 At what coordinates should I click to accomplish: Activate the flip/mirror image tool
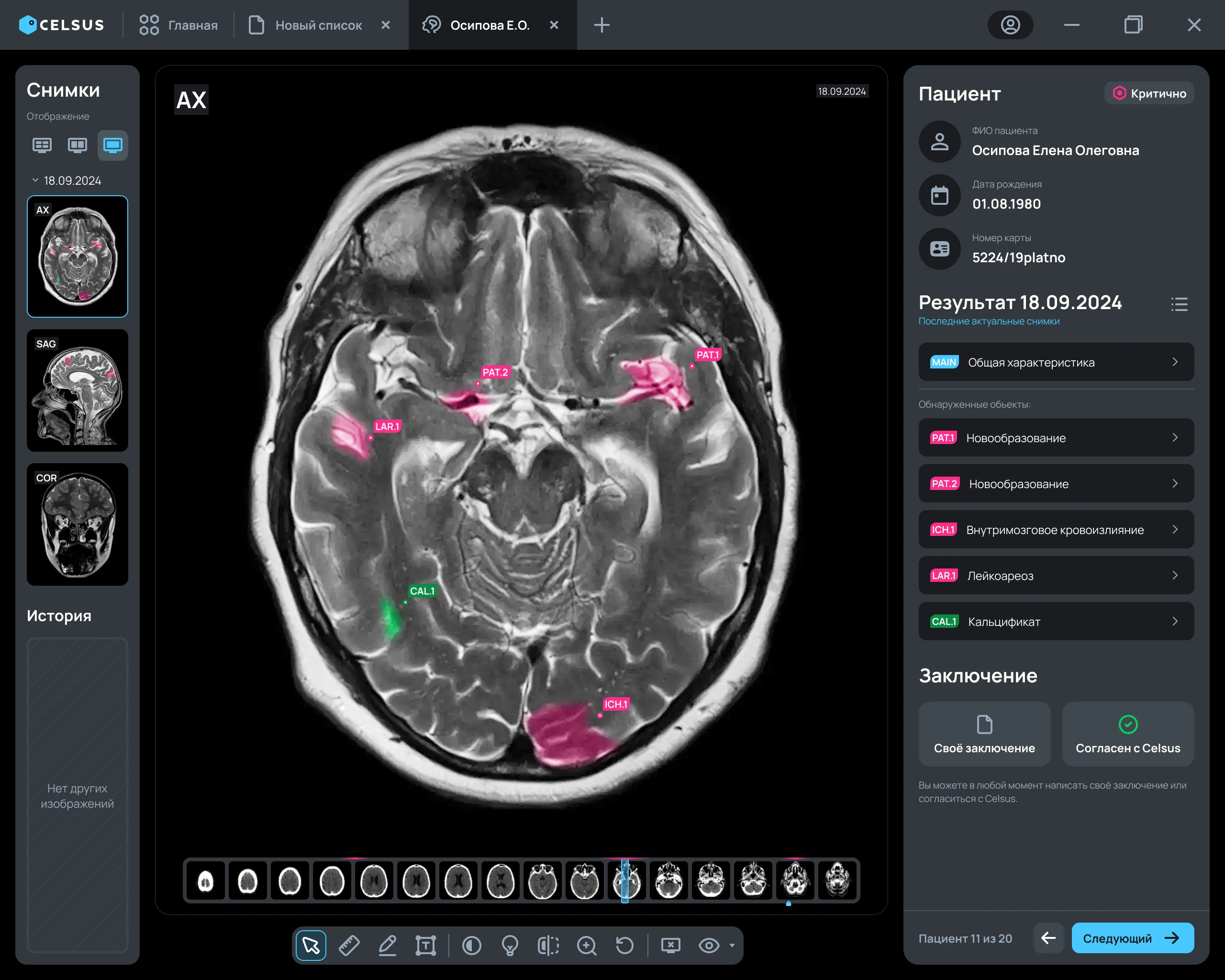point(548,946)
